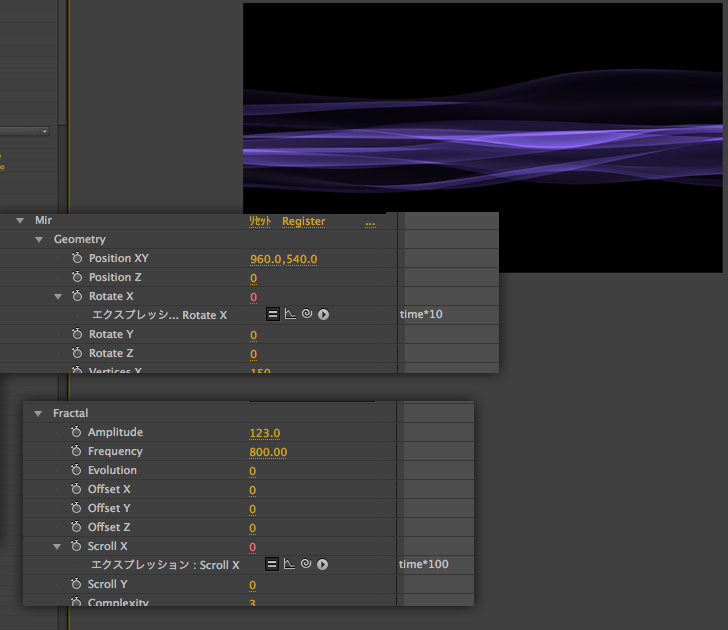Toggle the Scroll X graph overlay button
This screenshot has width=728, height=630.
pos(290,564)
